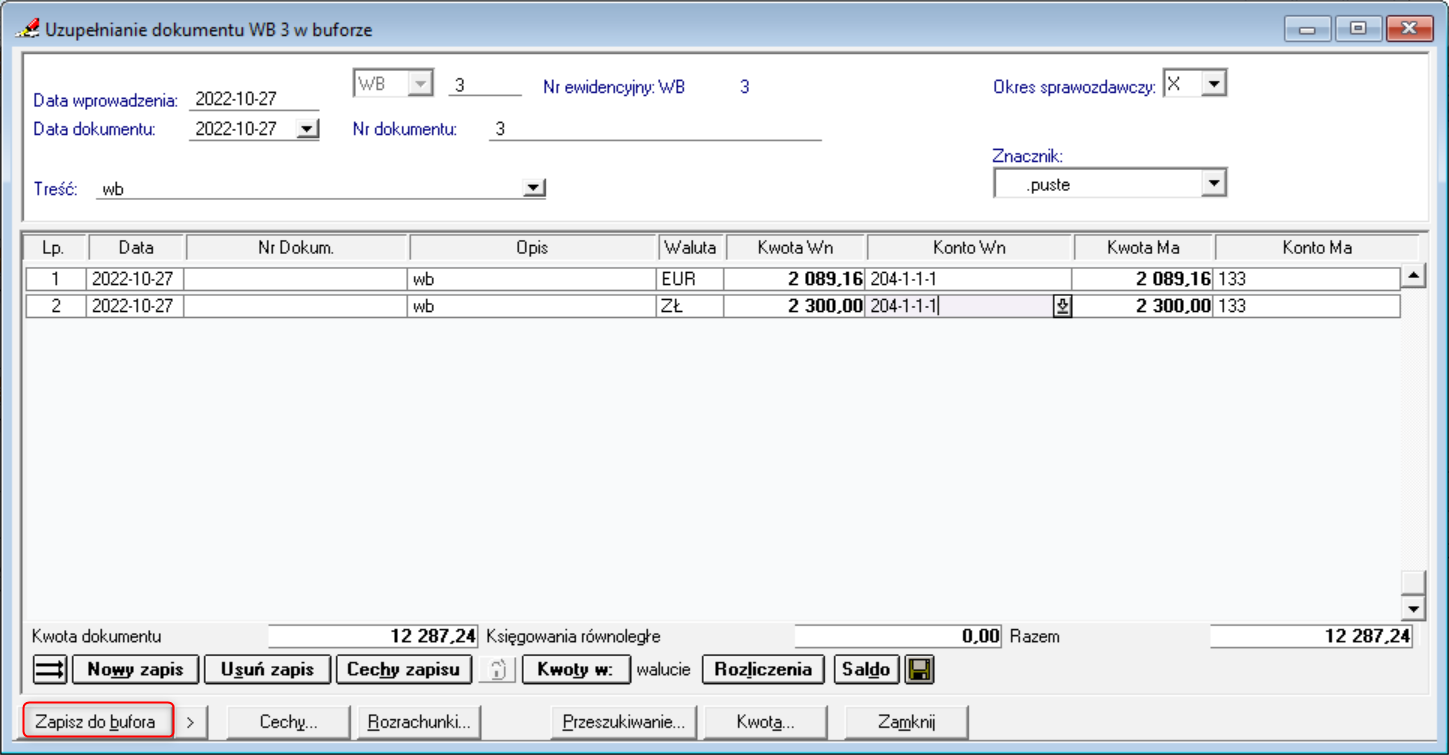The image size is (1449, 755).
Task: Show the Saldo
Action: (866, 669)
